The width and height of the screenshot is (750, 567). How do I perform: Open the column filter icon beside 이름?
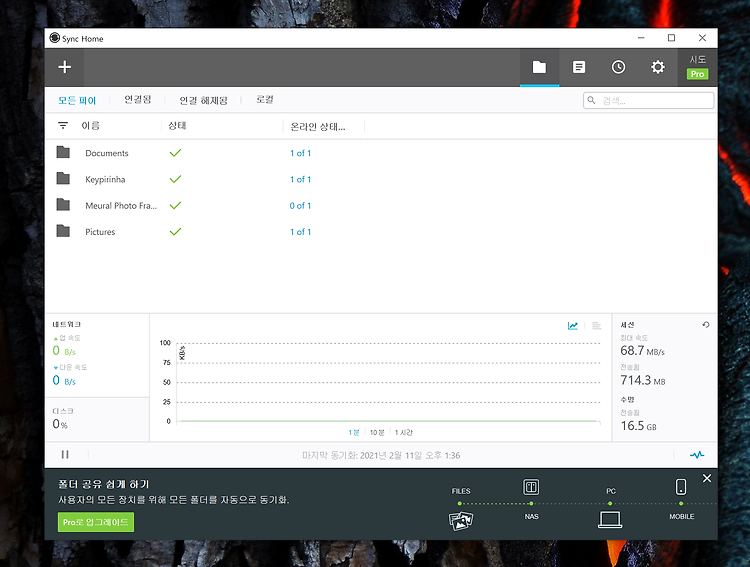pos(63,125)
